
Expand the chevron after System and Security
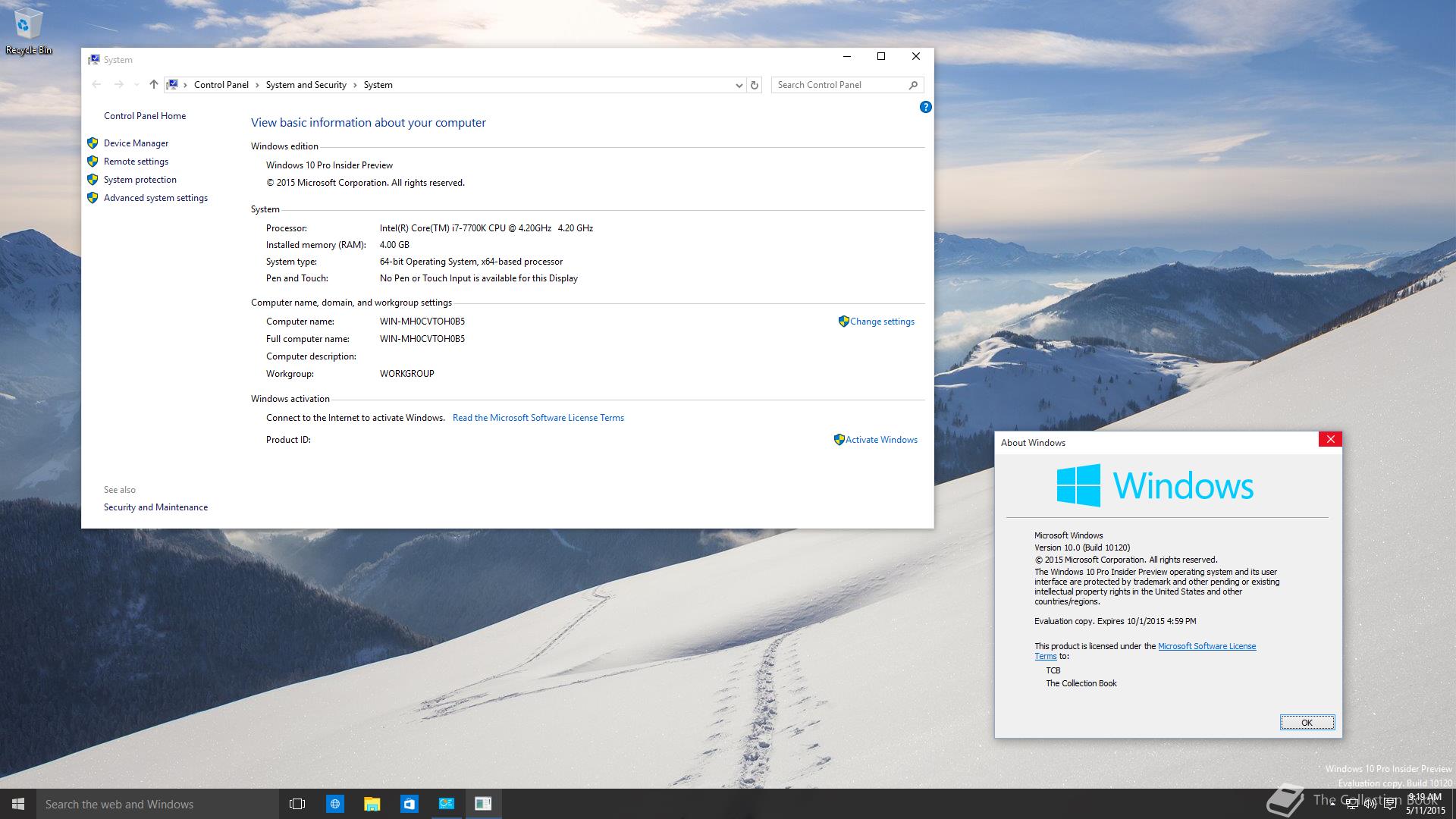pos(355,85)
